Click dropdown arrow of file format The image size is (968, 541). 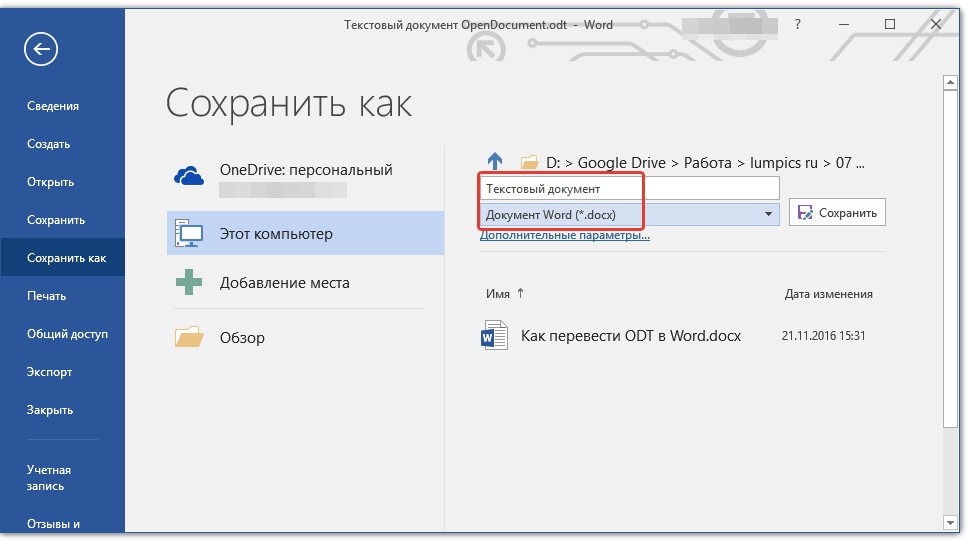tap(769, 214)
